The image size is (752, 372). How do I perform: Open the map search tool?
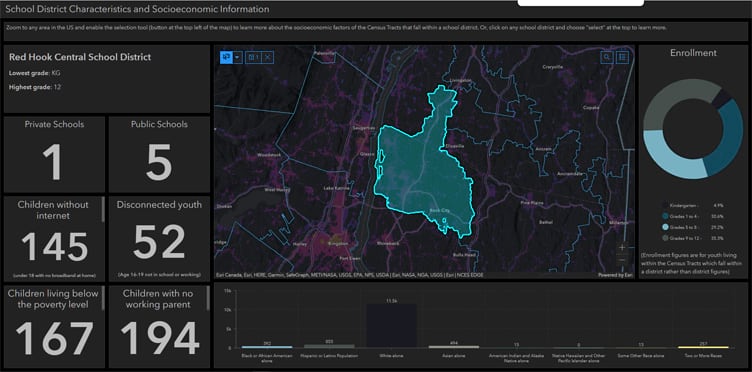pos(607,57)
